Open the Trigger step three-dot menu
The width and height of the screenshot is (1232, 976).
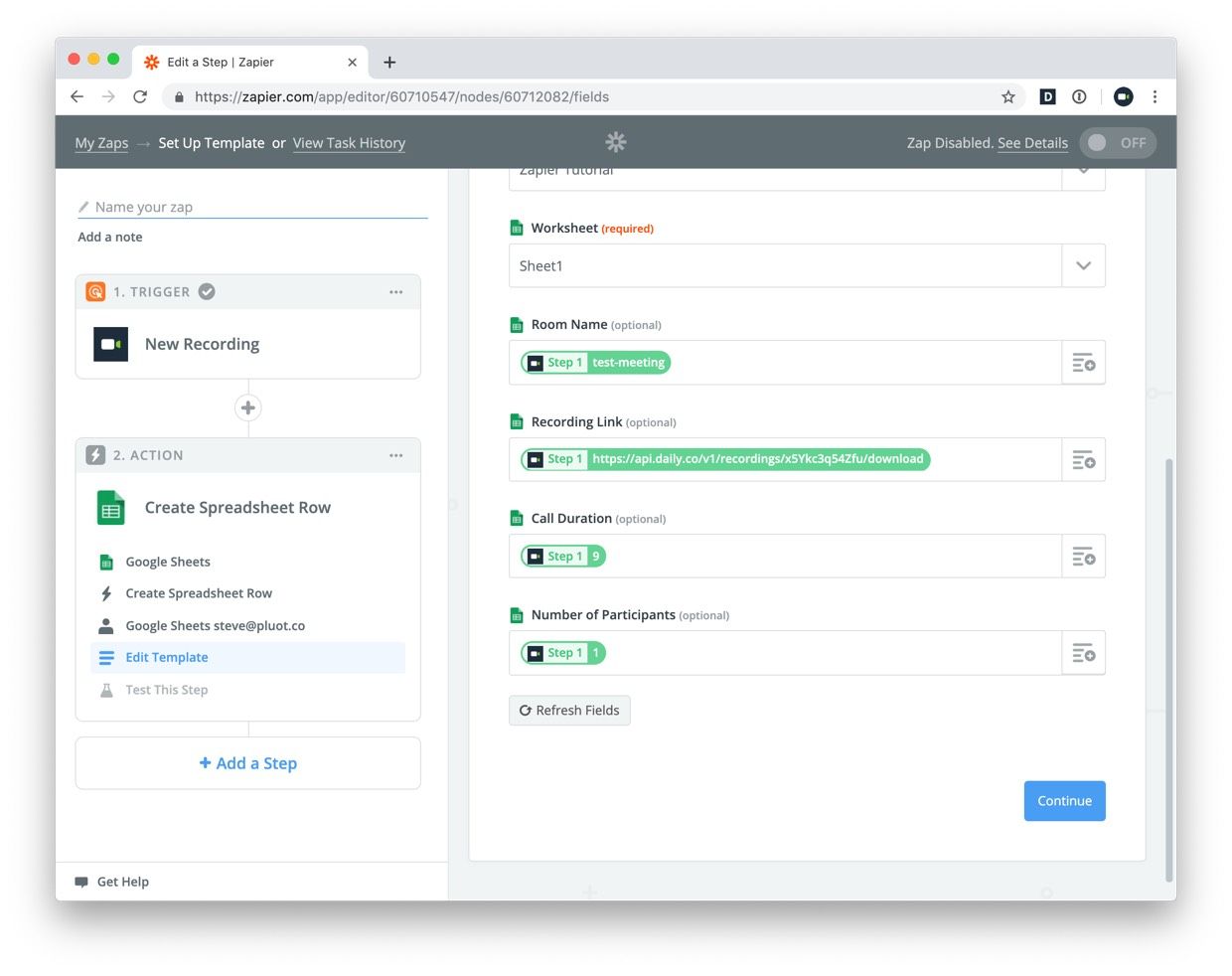pyautogui.click(x=396, y=292)
